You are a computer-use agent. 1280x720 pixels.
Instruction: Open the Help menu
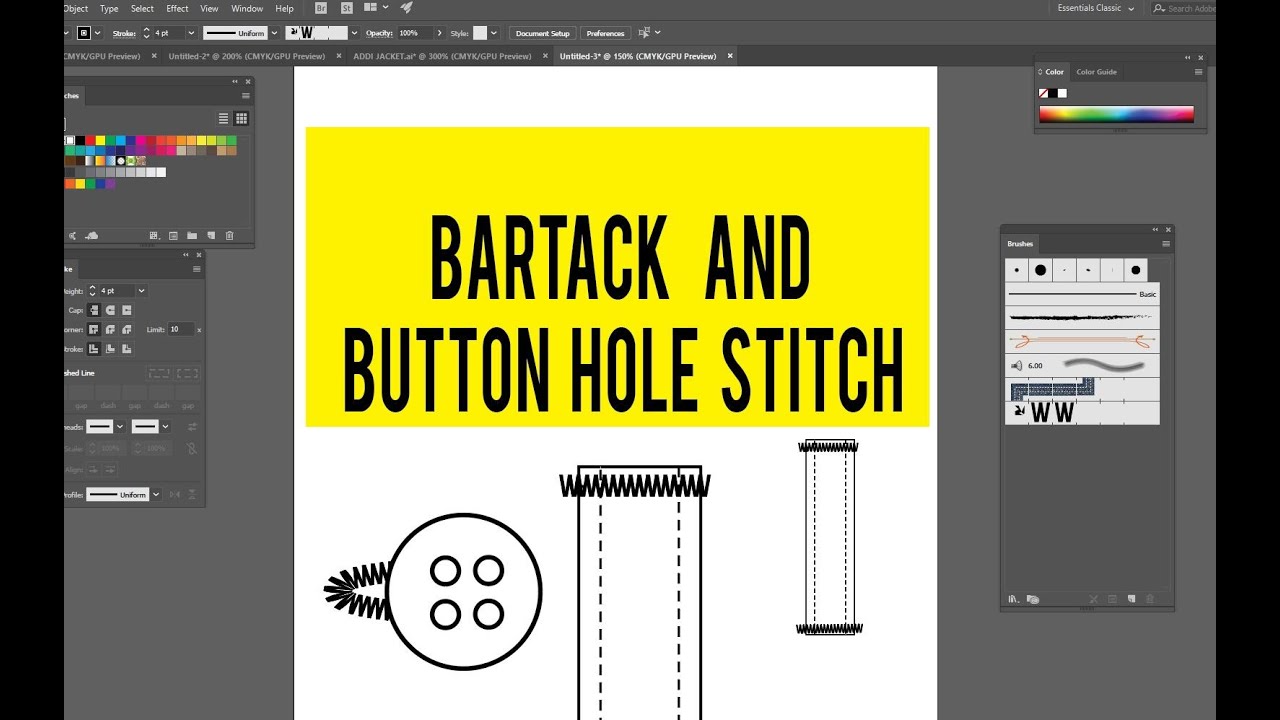click(x=284, y=8)
